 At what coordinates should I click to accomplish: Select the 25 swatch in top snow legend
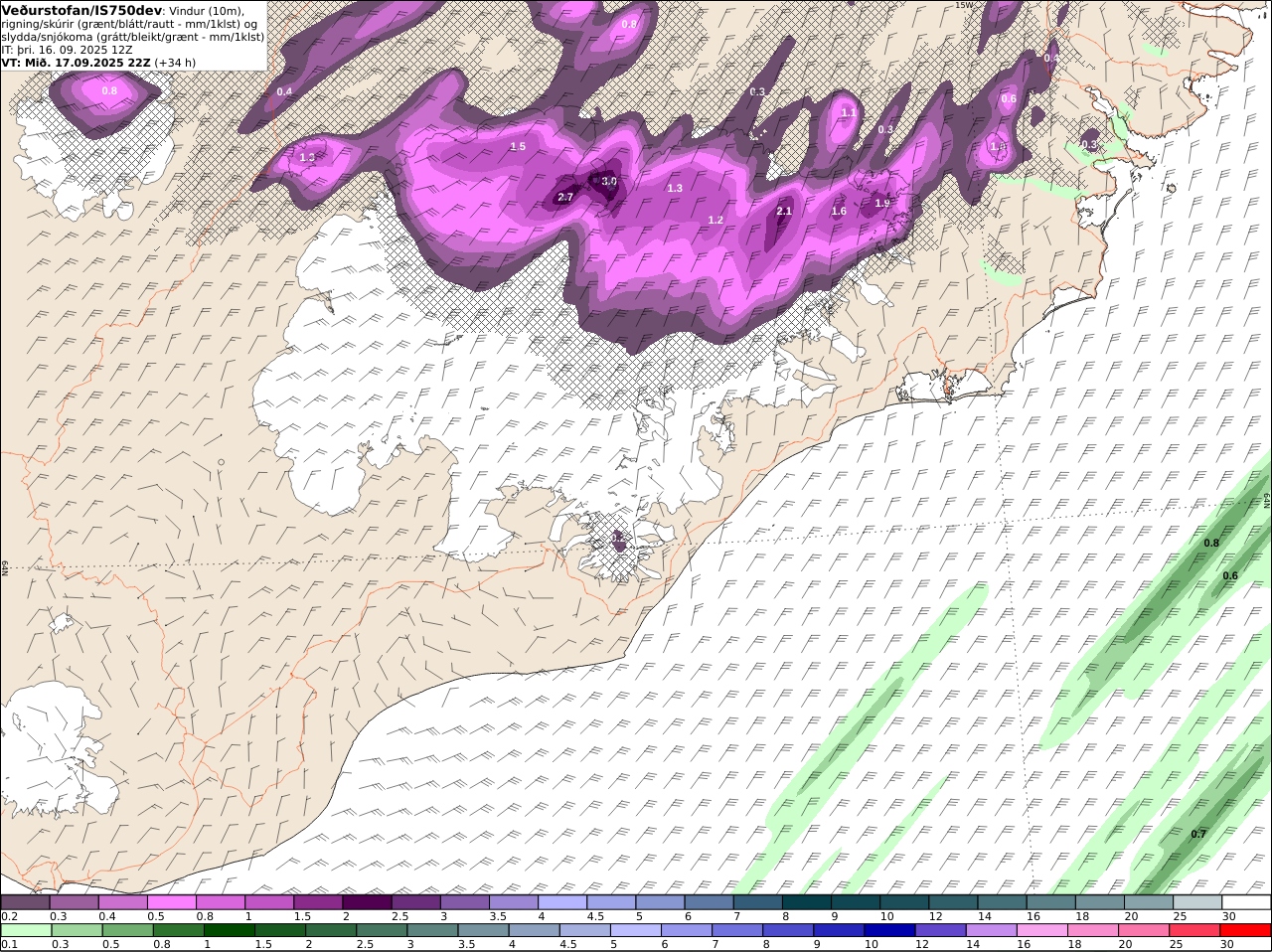click(x=1197, y=902)
